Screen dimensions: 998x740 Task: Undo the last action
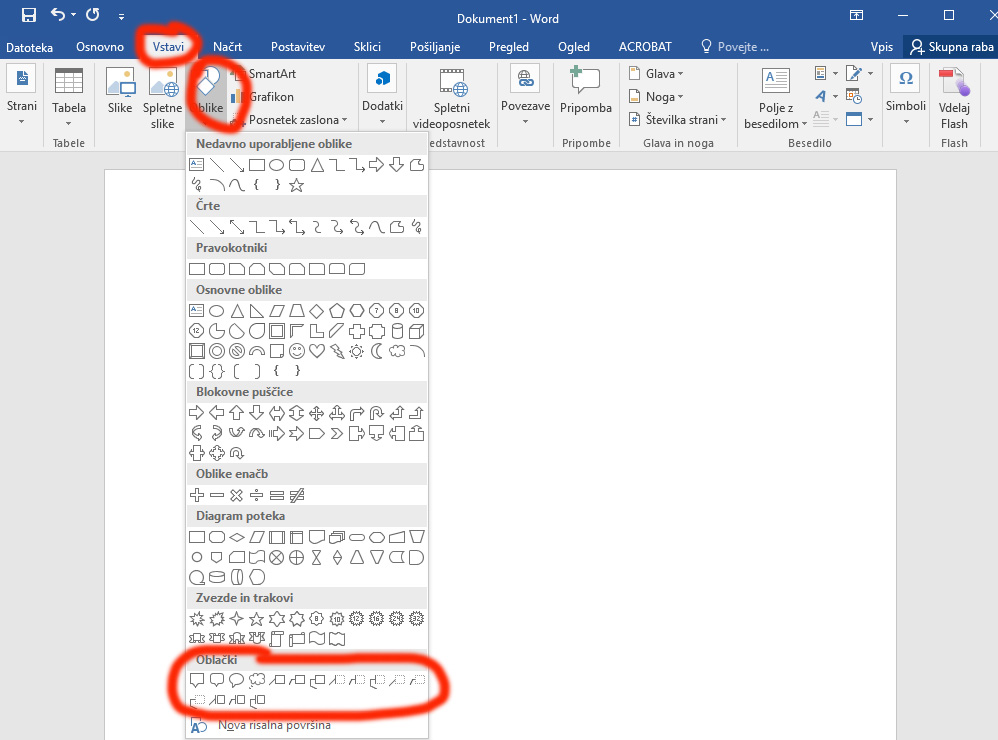(58, 15)
